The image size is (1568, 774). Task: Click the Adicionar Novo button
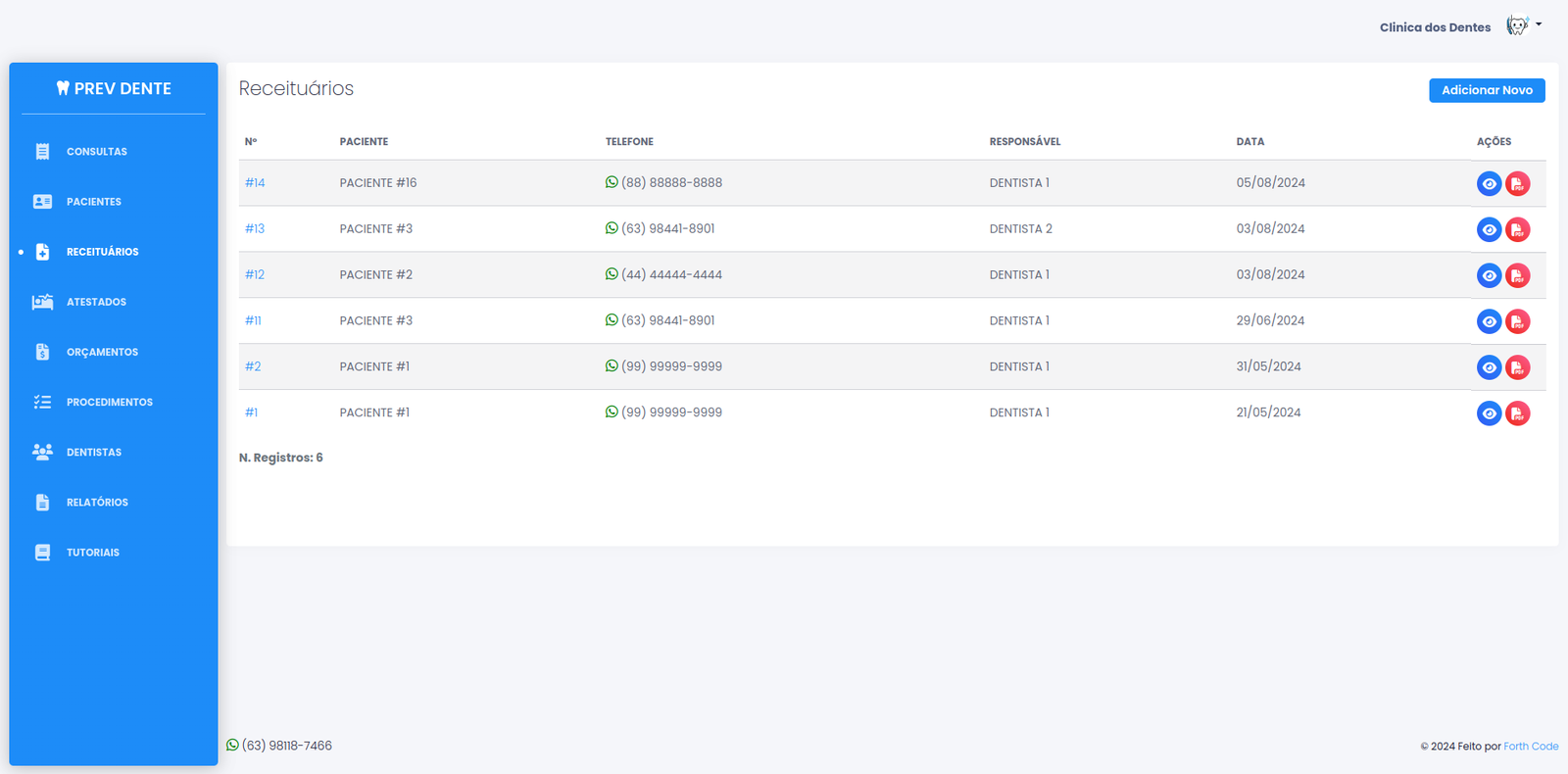click(x=1486, y=90)
